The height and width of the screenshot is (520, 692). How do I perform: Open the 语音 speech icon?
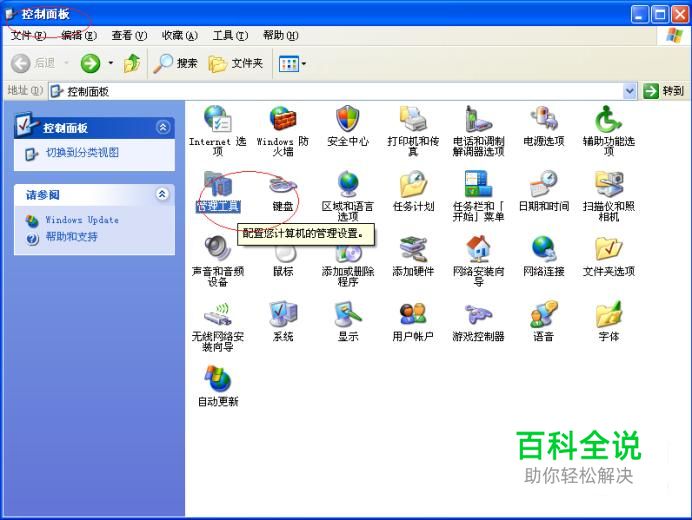pyautogui.click(x=544, y=314)
